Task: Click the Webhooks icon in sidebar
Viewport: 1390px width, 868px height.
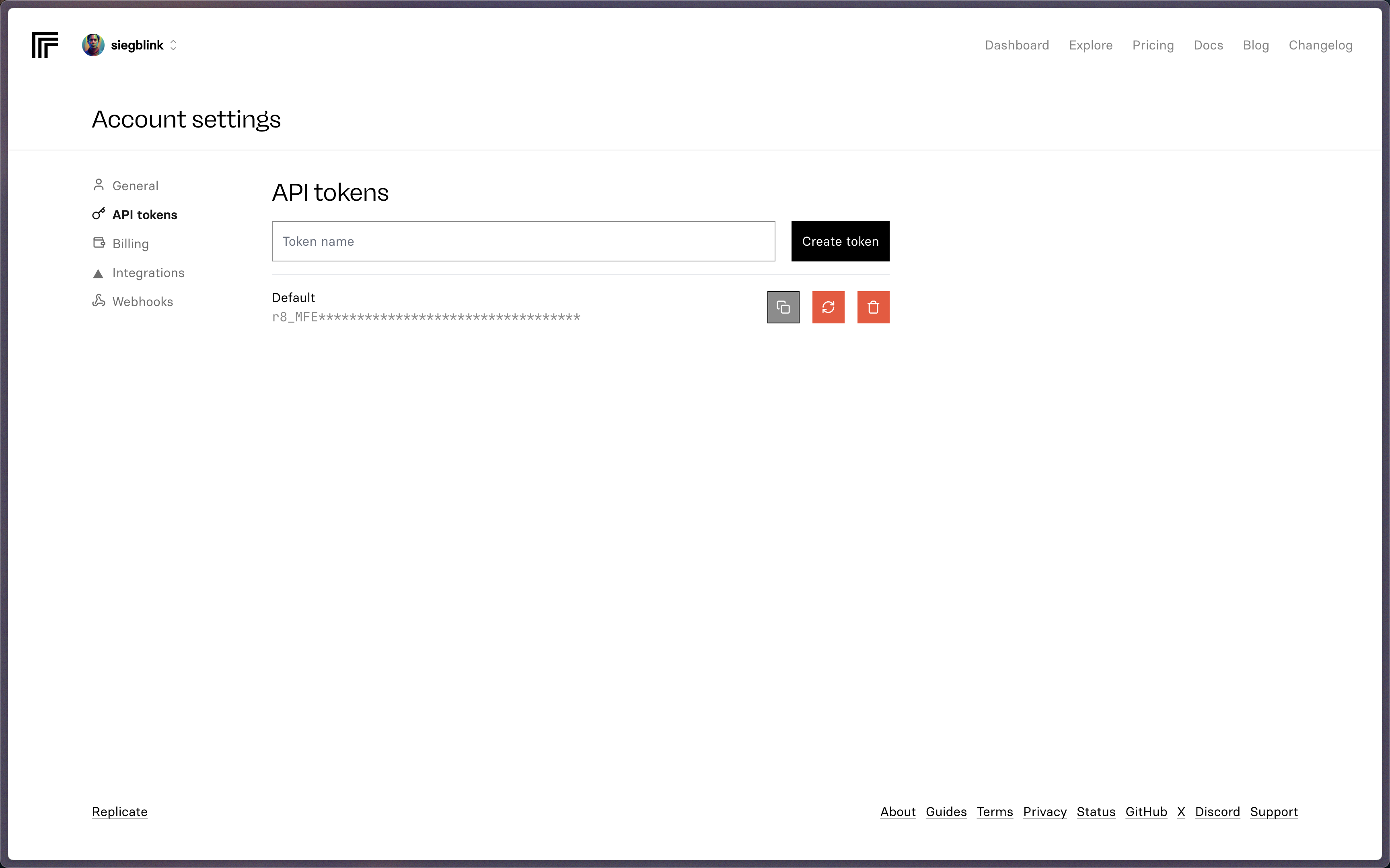Action: (x=99, y=301)
